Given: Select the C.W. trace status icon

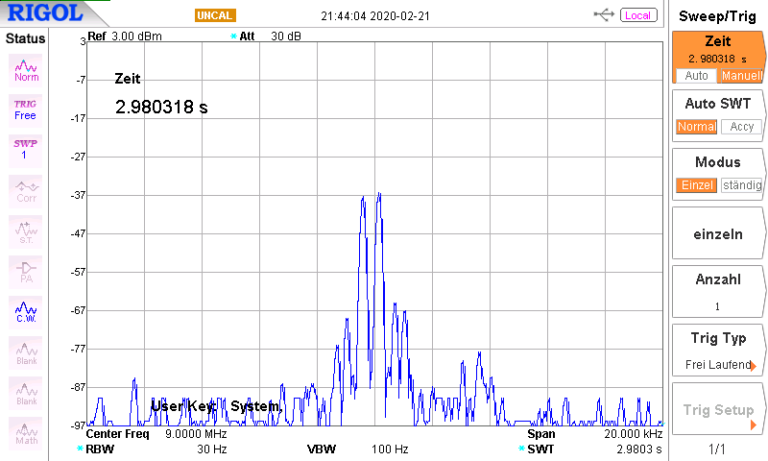Looking at the screenshot, I should 26,312.
